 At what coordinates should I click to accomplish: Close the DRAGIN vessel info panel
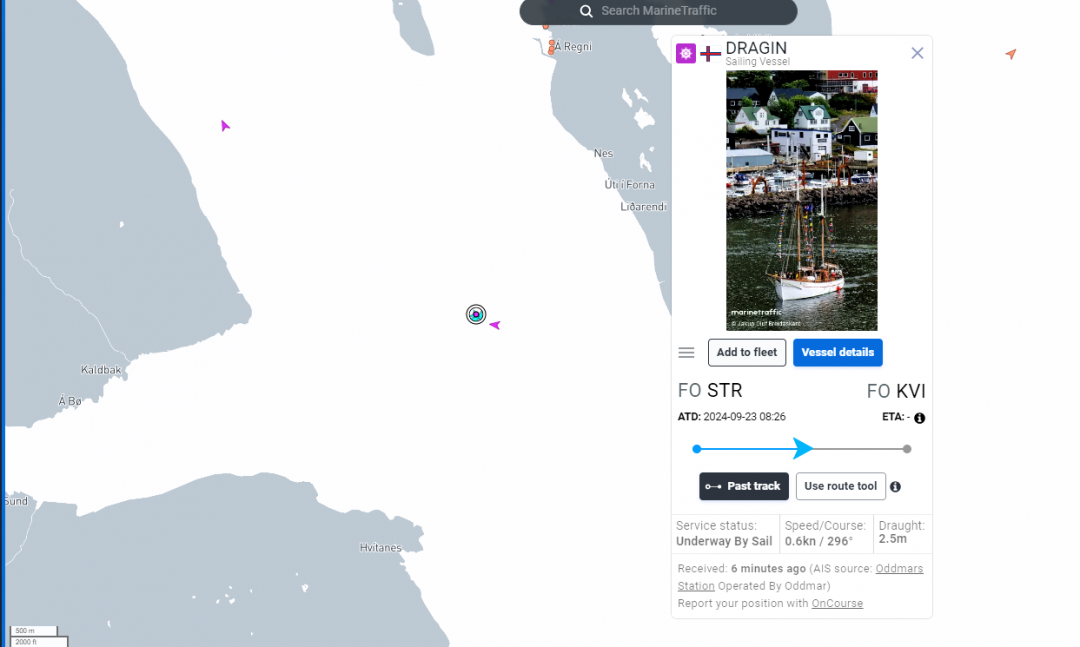tap(917, 53)
